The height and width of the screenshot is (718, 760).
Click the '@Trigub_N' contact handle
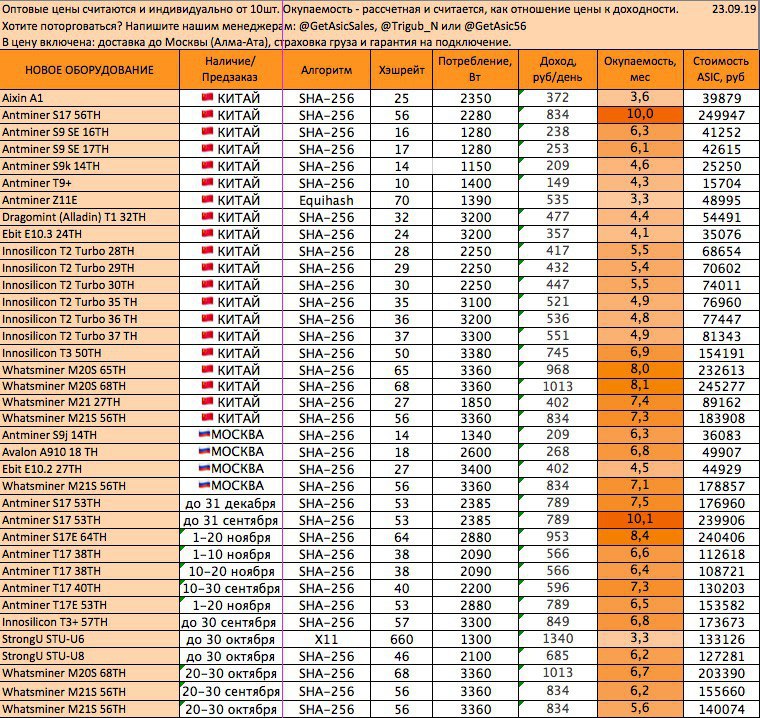410,26
